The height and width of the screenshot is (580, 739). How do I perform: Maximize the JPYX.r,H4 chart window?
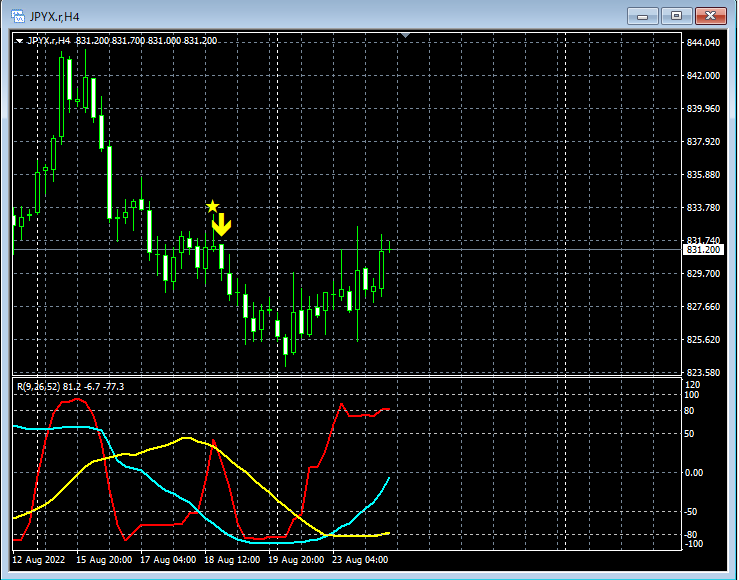(676, 16)
